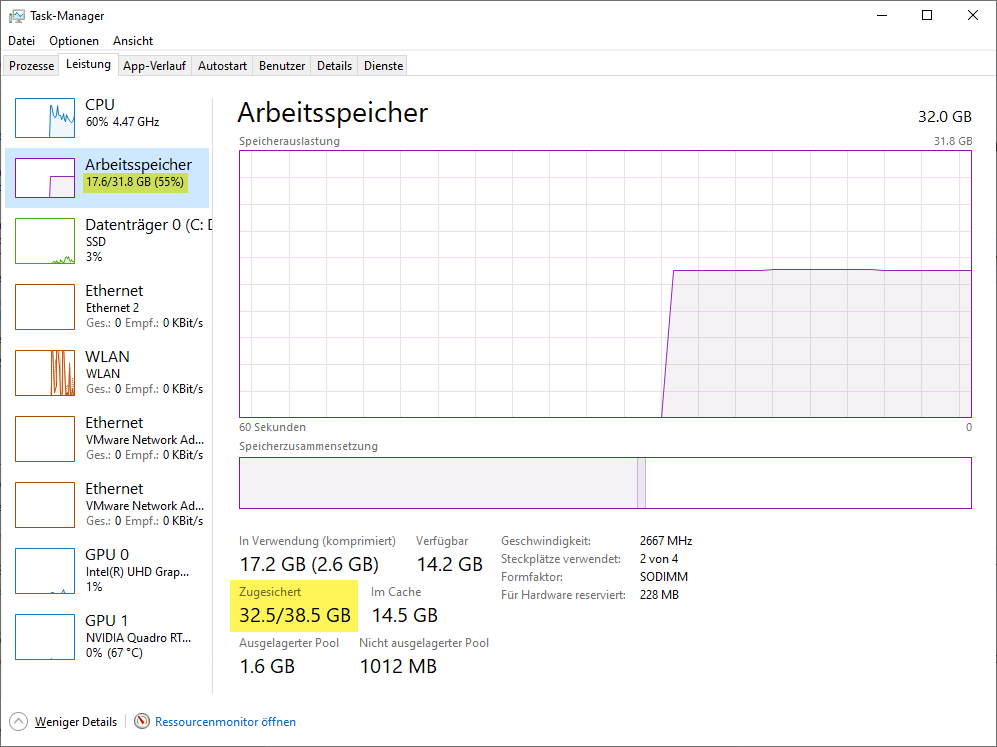
Task: Open GPU 0 Intel UHD Graphics entry
Action: pyautogui.click(x=45, y=571)
